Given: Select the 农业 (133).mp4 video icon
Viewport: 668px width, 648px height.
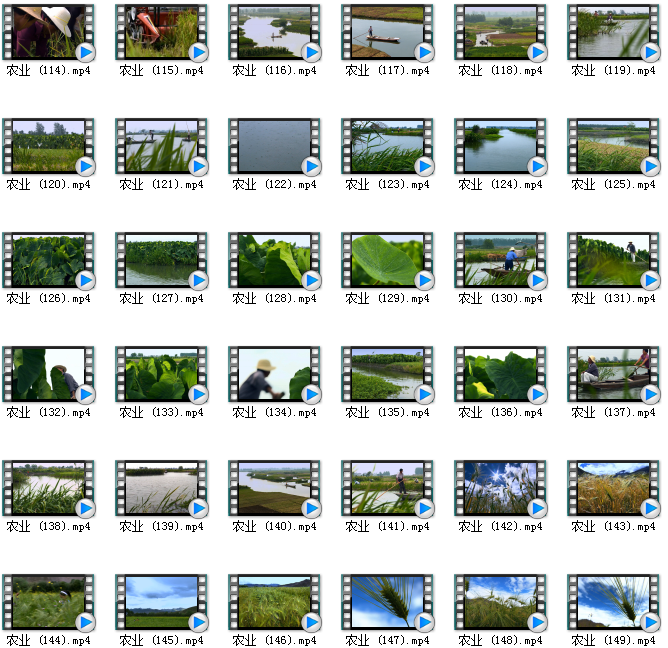Looking at the screenshot, I should tap(161, 374).
